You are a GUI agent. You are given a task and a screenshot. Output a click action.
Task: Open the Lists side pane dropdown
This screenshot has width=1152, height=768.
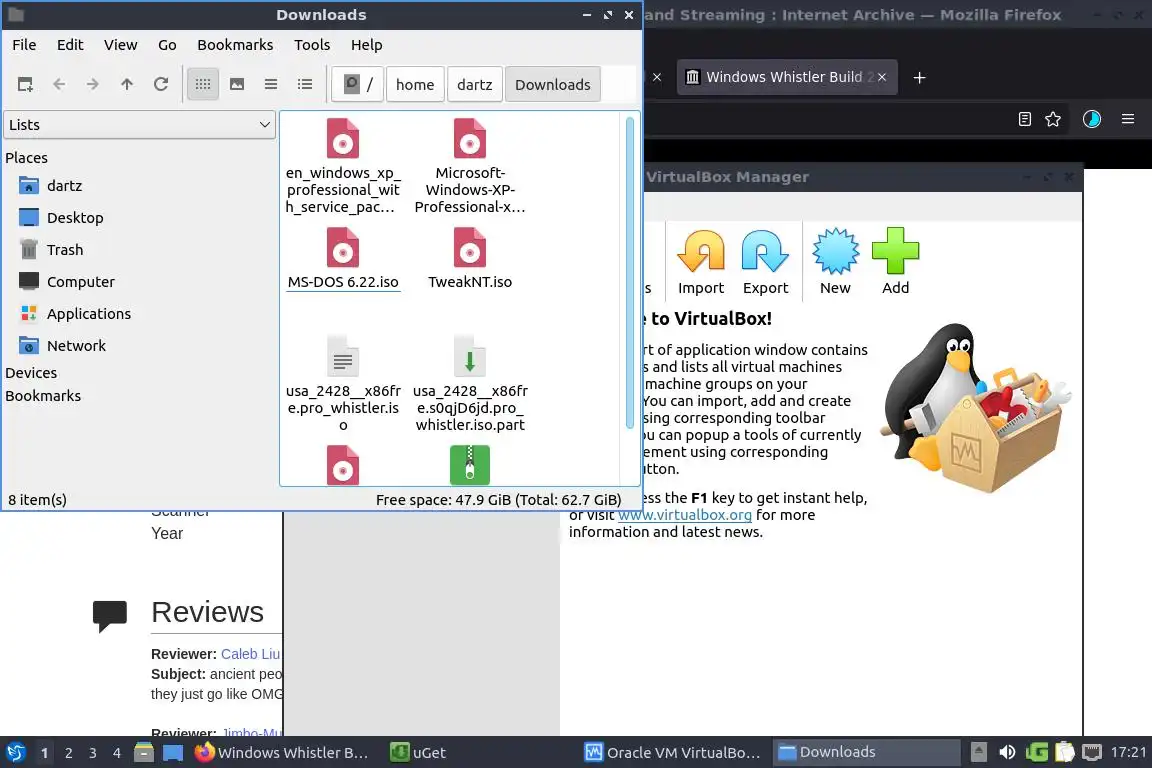[x=140, y=125]
